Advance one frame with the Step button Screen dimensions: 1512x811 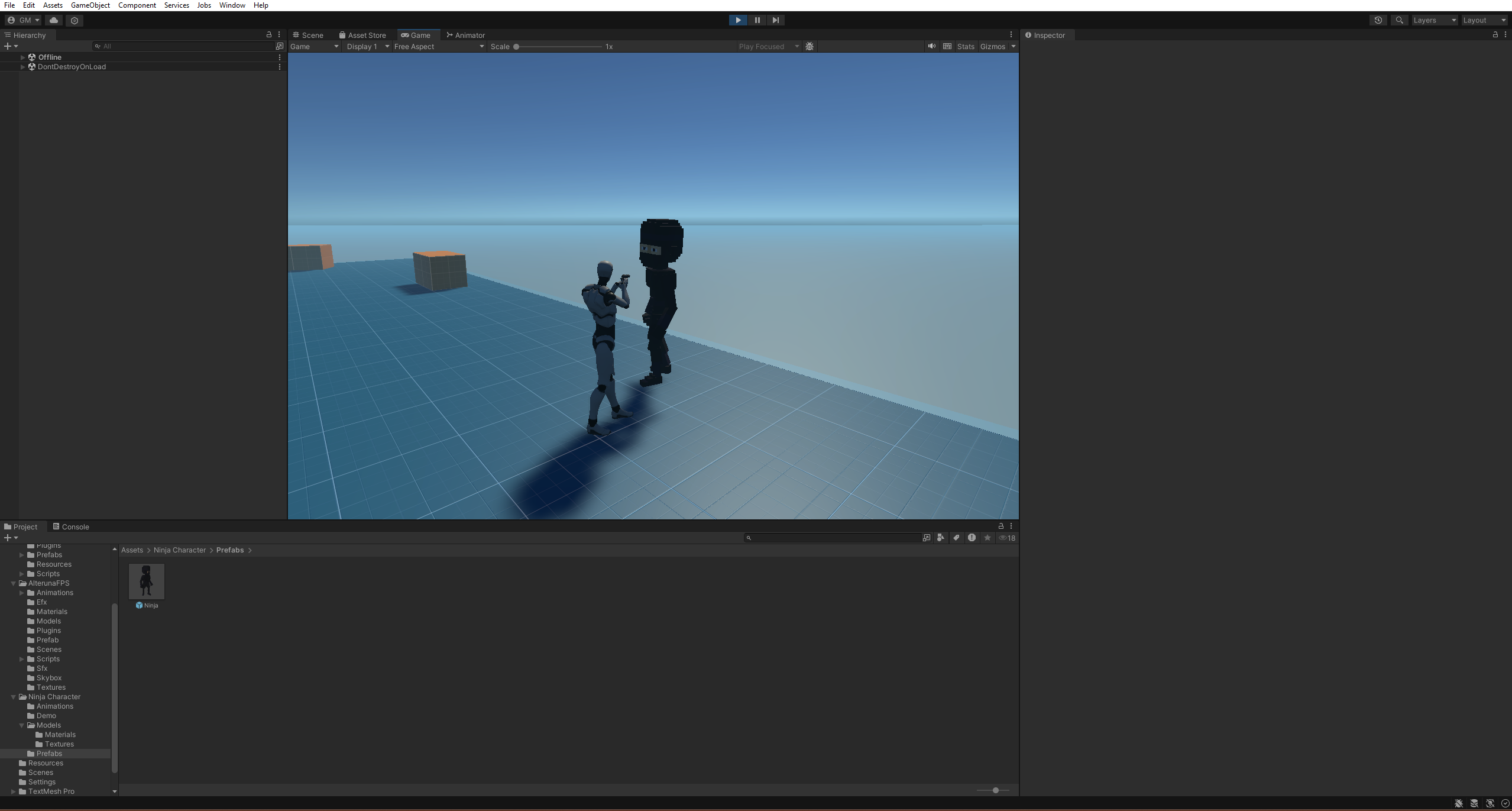tap(776, 20)
